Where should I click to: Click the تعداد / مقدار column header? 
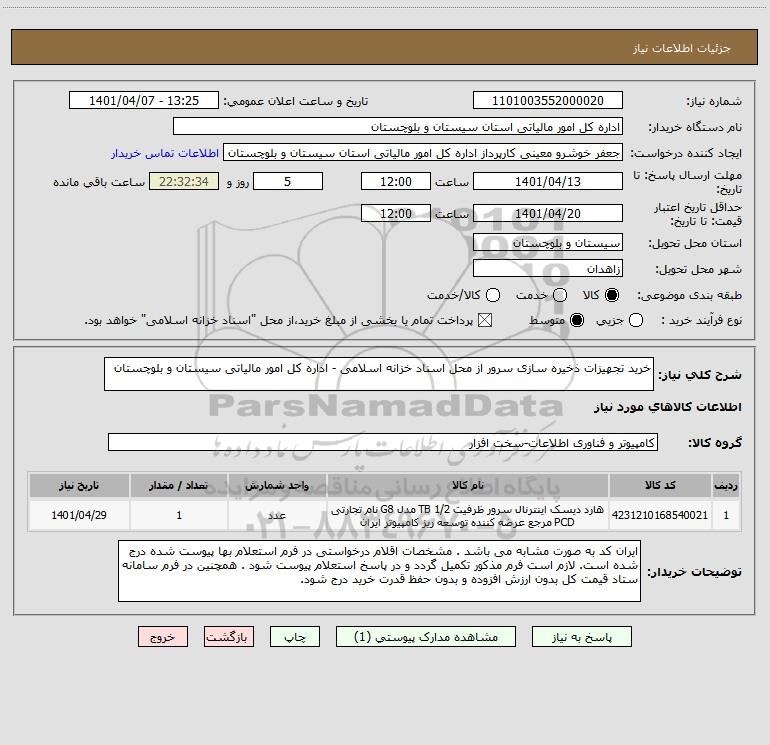pos(179,485)
